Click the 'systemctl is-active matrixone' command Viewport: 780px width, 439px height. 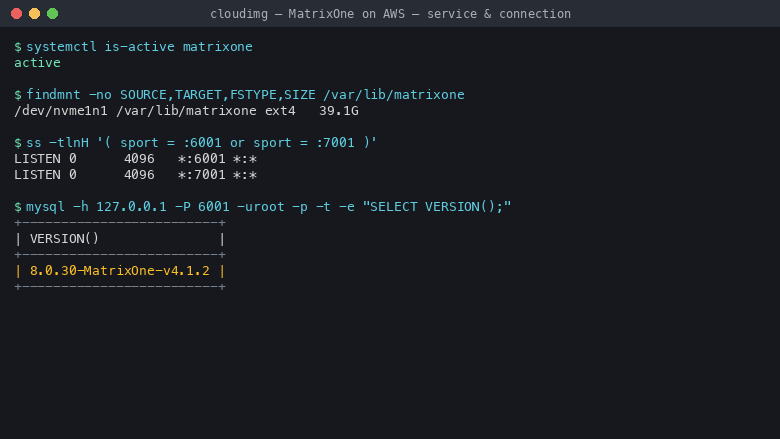coord(139,47)
